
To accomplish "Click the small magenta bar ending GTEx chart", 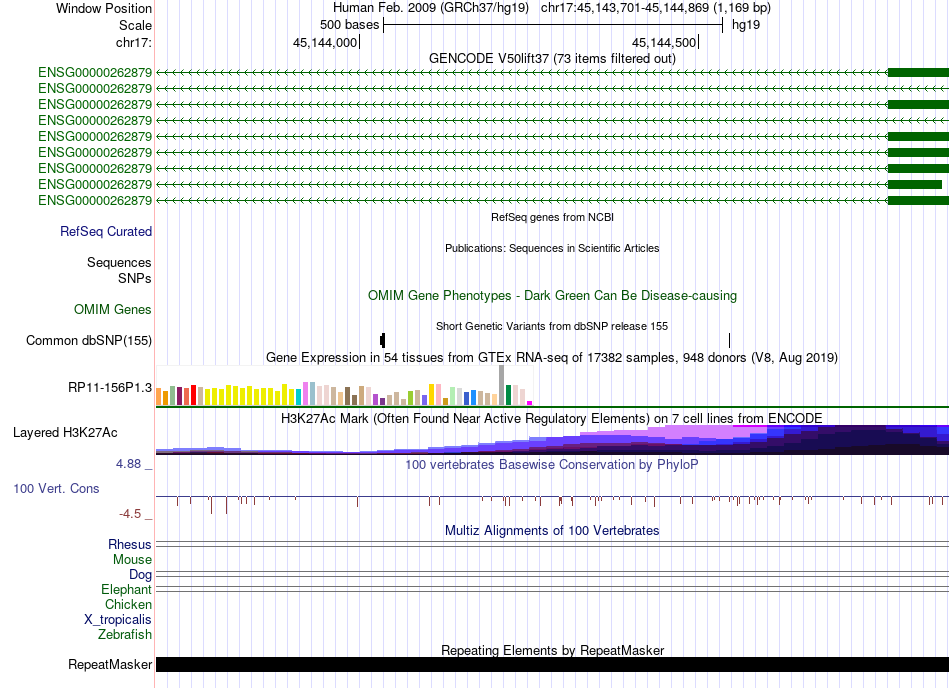I will [x=530, y=403].
